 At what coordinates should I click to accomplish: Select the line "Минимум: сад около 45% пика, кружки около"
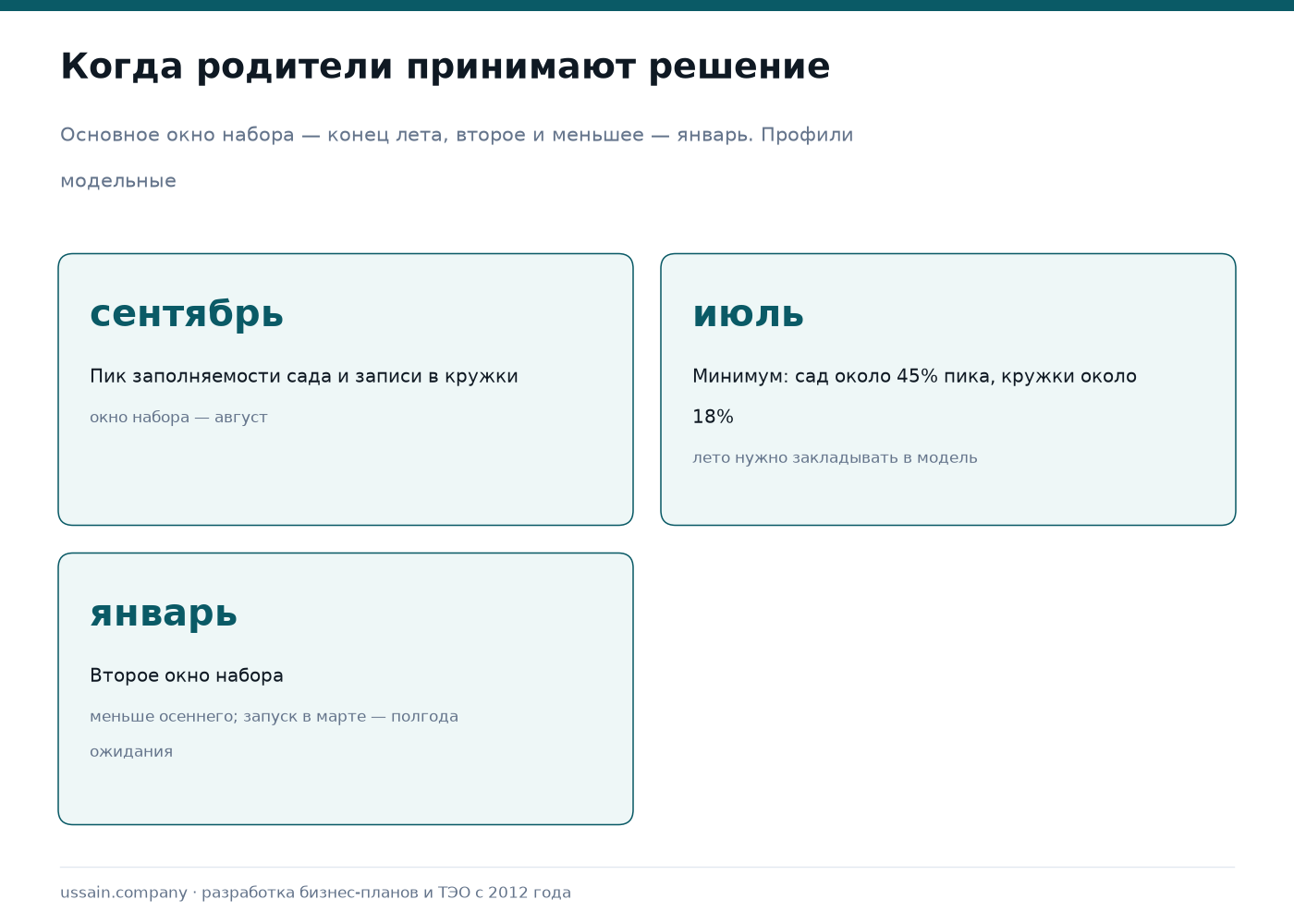(914, 376)
